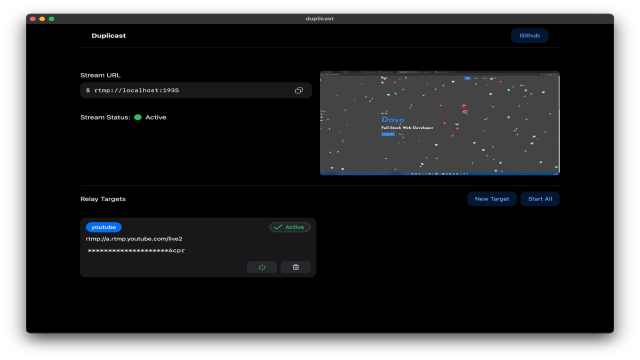Minimize the window using the yellow button

point(42,19)
